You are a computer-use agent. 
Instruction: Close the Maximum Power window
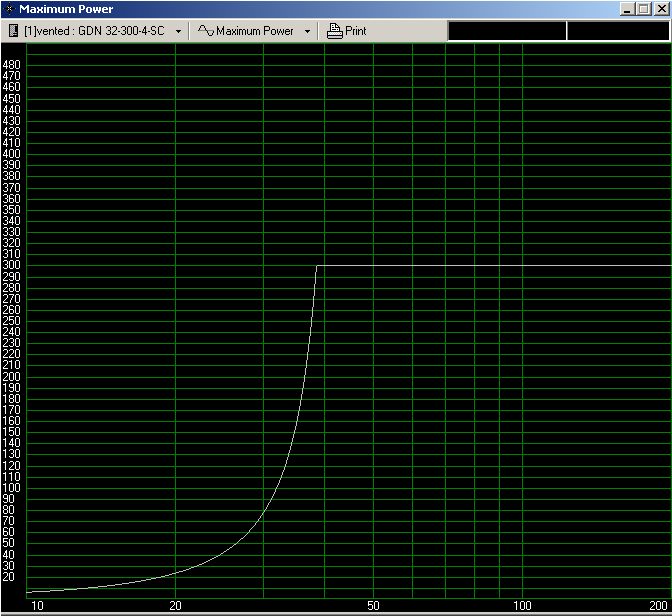point(661,9)
